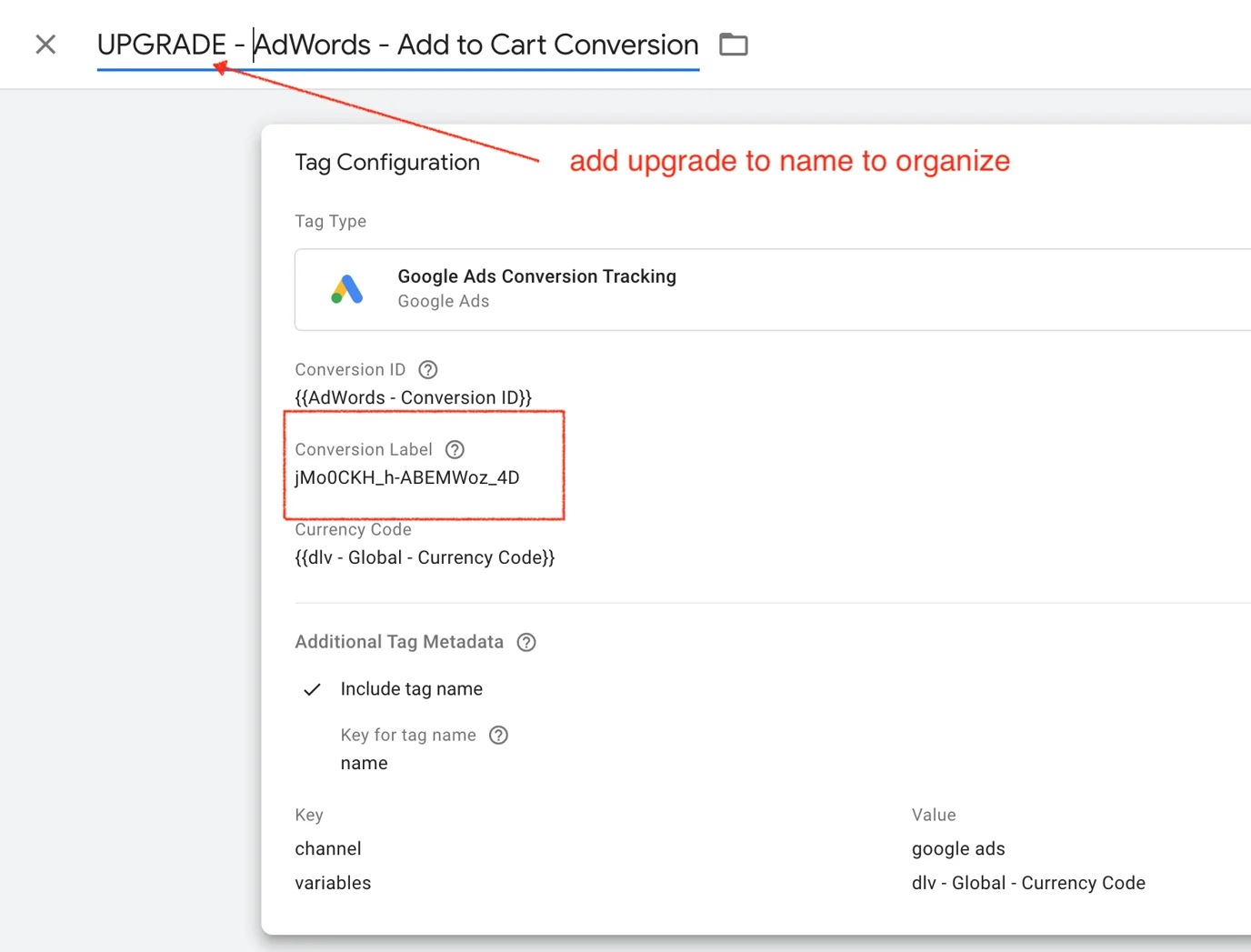The width and height of the screenshot is (1251, 952).
Task: Click the Additional Tag Metadata heading
Action: tap(399, 642)
